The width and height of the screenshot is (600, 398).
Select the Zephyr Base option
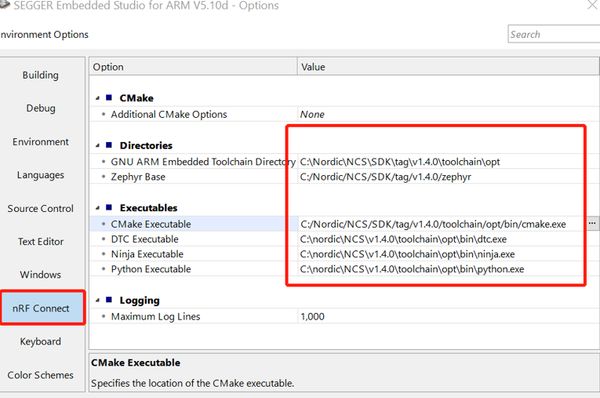pos(138,177)
